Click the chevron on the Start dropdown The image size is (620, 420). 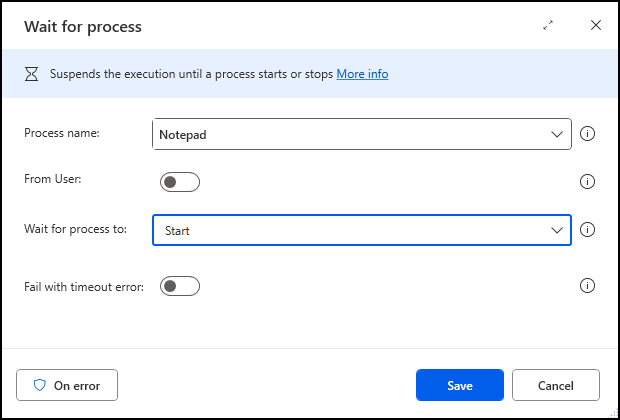point(557,230)
